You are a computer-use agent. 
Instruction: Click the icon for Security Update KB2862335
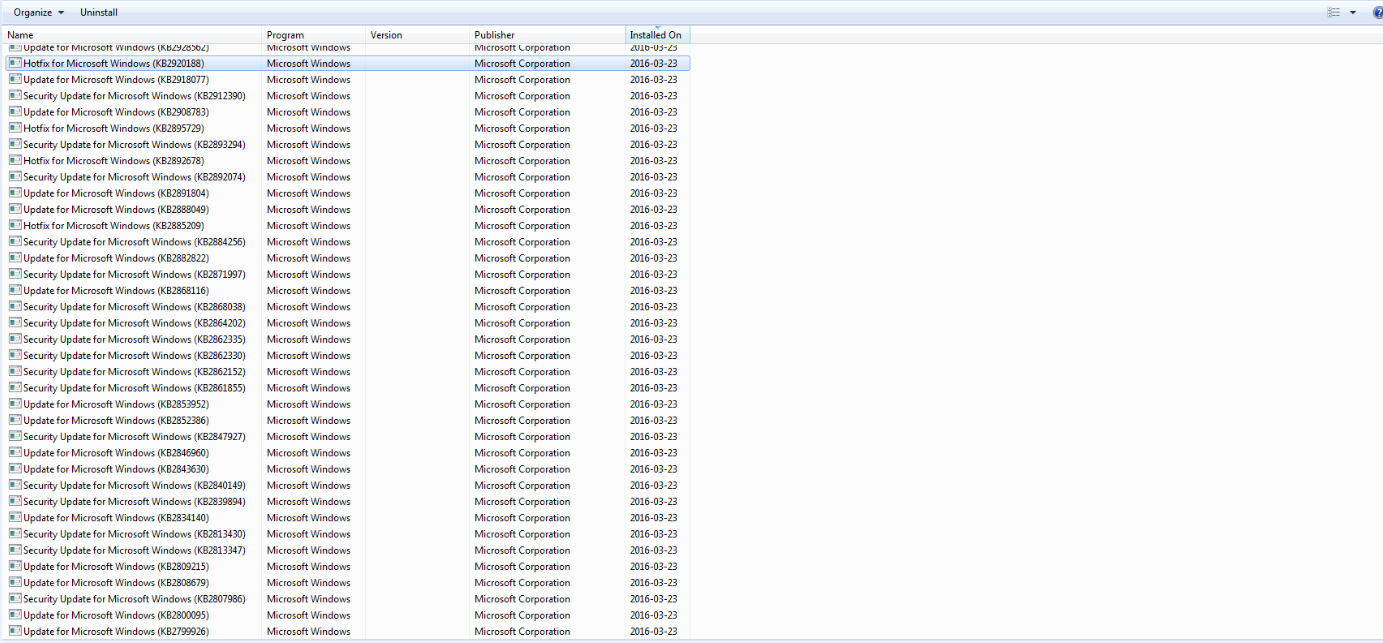14,339
